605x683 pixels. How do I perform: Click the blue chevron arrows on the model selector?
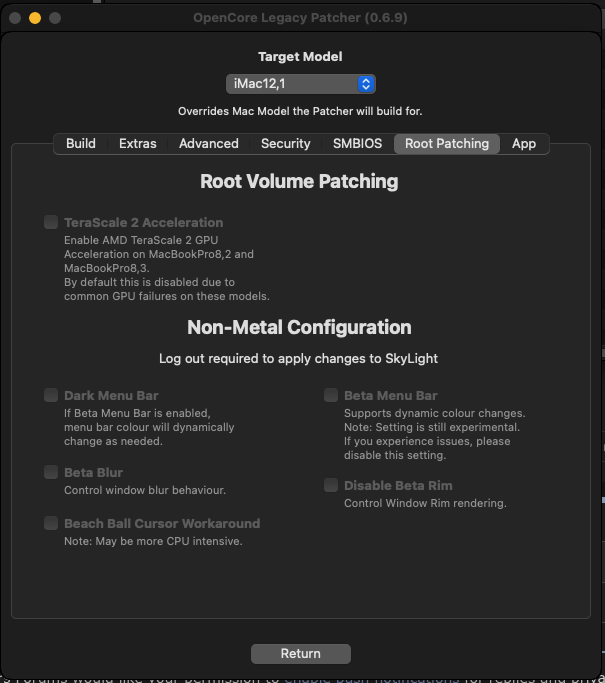[366, 84]
